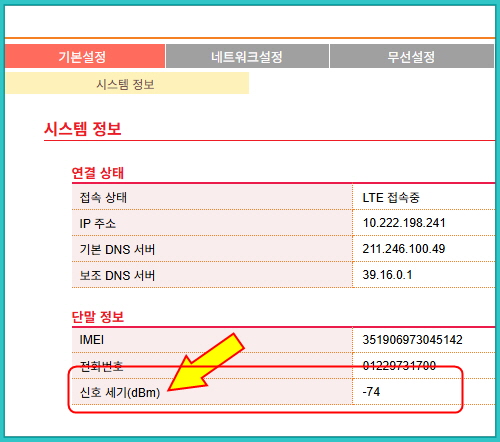Screen dimensions: 500x442
Task: Select the 접속 상태 row label
Action: (103, 198)
